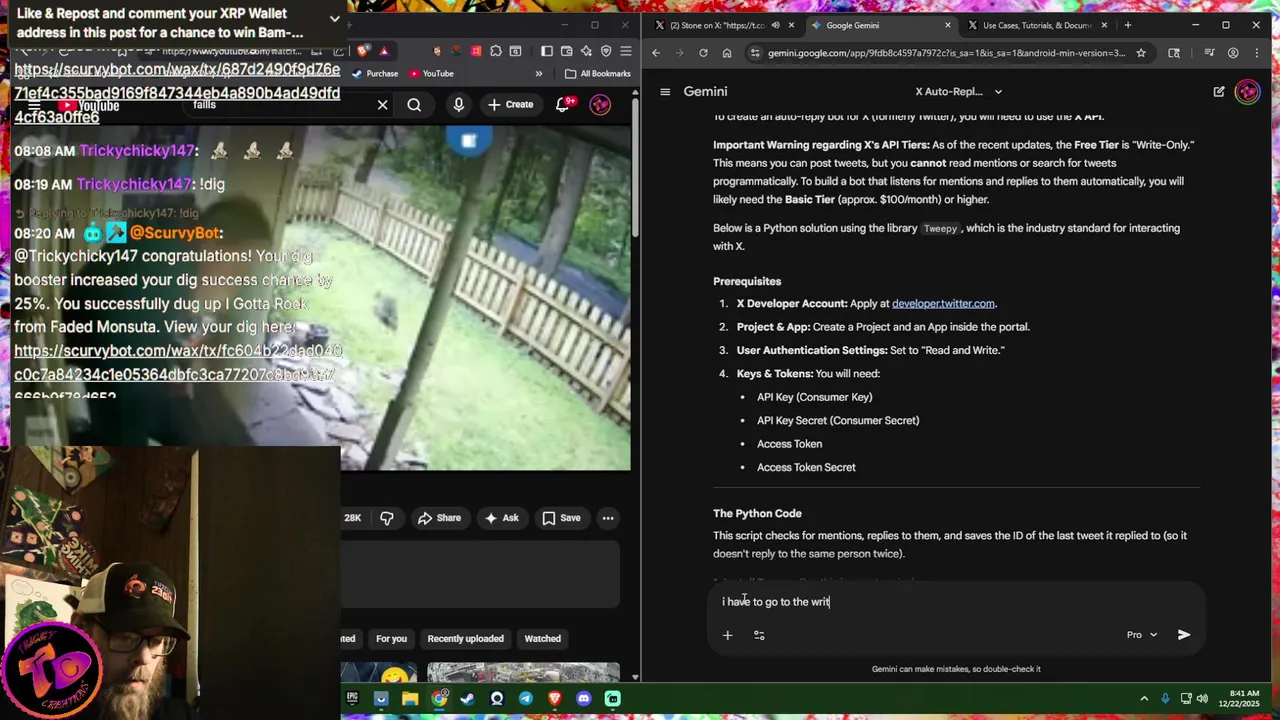
Task: Go to the browser home page
Action: pyautogui.click(x=727, y=53)
